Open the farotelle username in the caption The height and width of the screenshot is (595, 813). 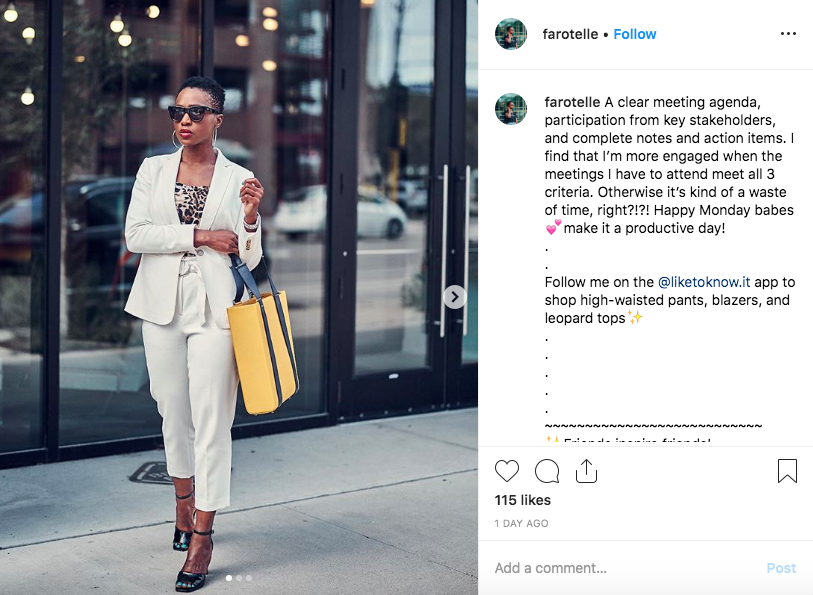coord(572,102)
